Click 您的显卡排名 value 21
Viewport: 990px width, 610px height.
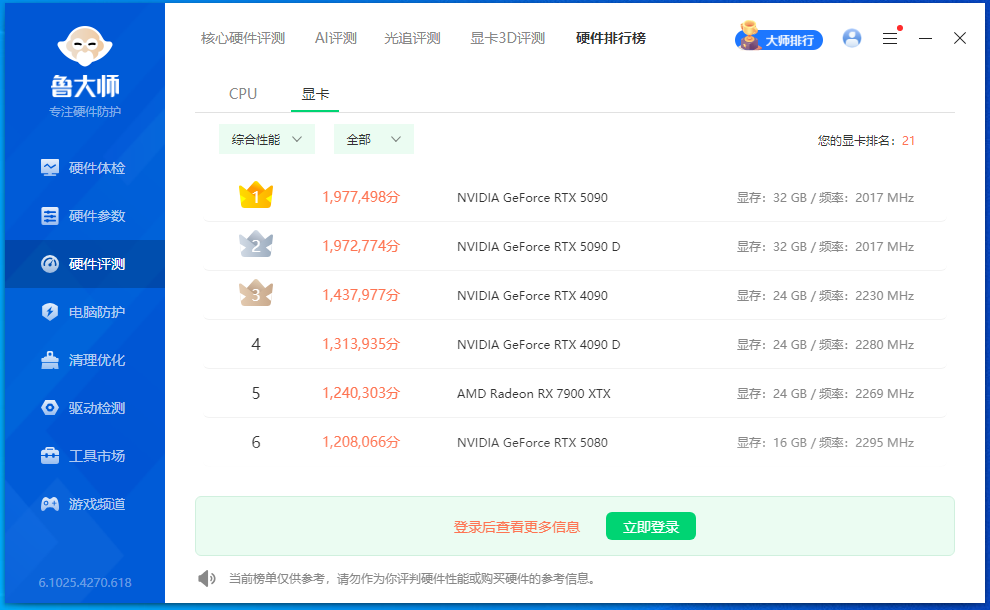point(908,141)
